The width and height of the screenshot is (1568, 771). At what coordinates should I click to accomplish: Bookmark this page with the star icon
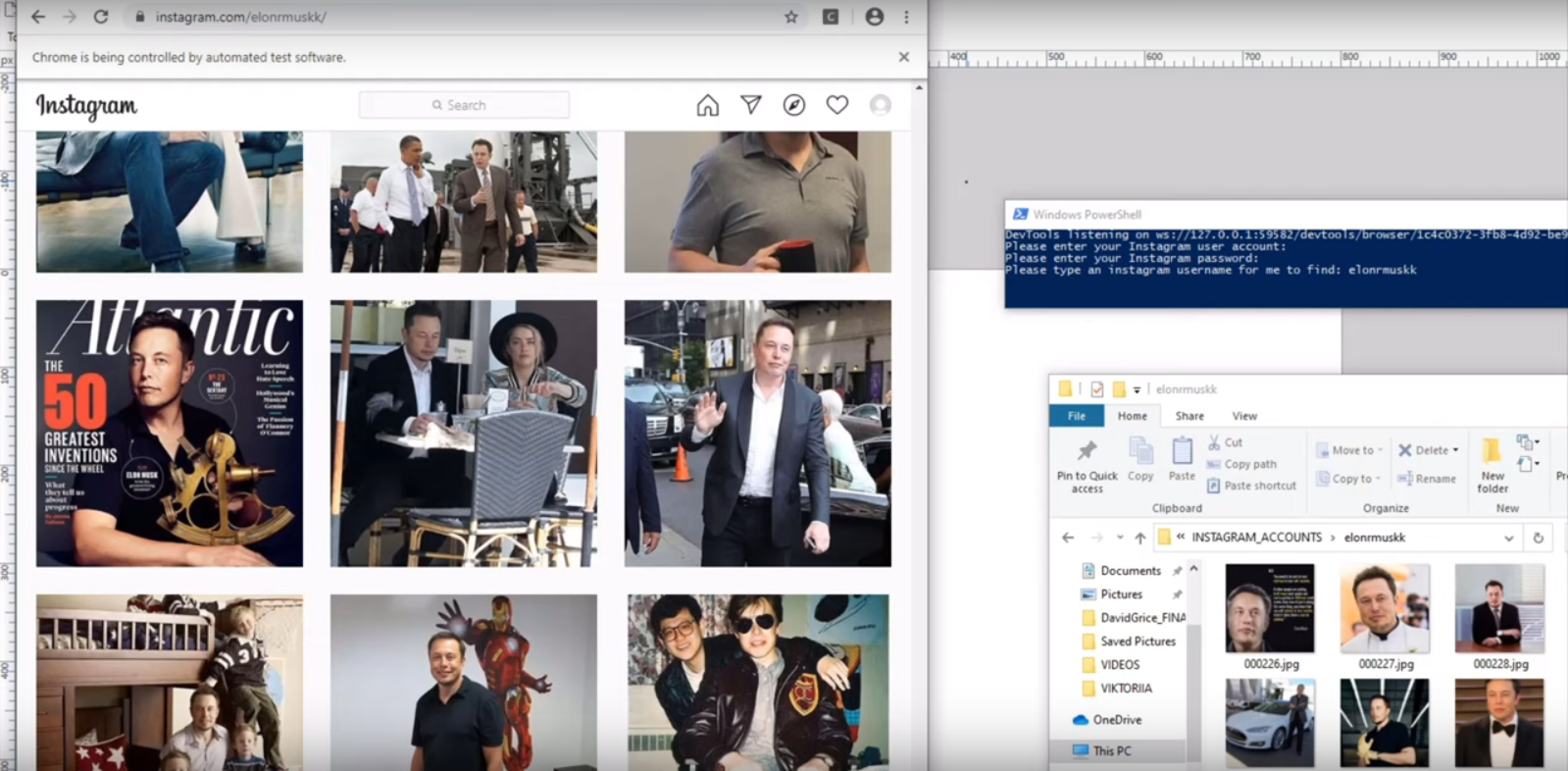pyautogui.click(x=791, y=17)
